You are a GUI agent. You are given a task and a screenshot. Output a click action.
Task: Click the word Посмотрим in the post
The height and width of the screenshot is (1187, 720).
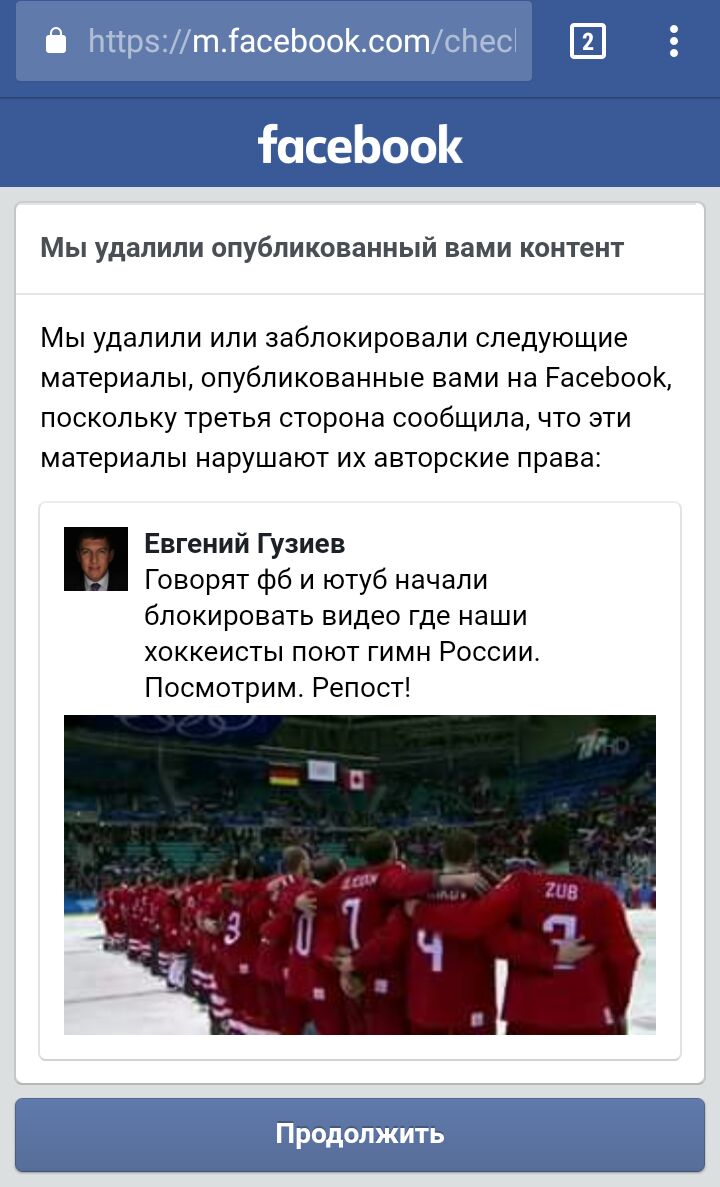pyautogui.click(x=224, y=687)
